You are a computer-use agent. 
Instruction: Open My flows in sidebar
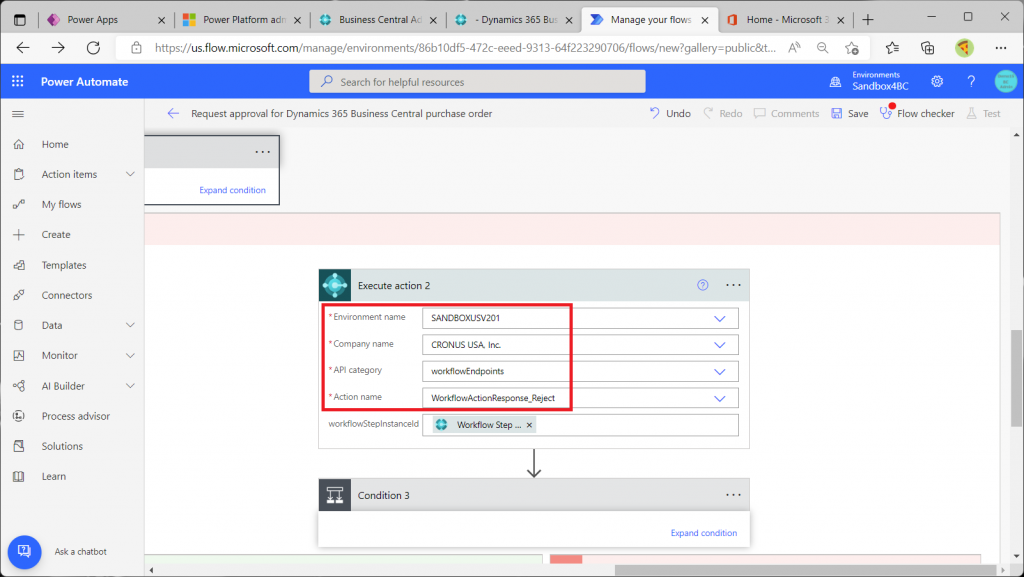point(61,204)
